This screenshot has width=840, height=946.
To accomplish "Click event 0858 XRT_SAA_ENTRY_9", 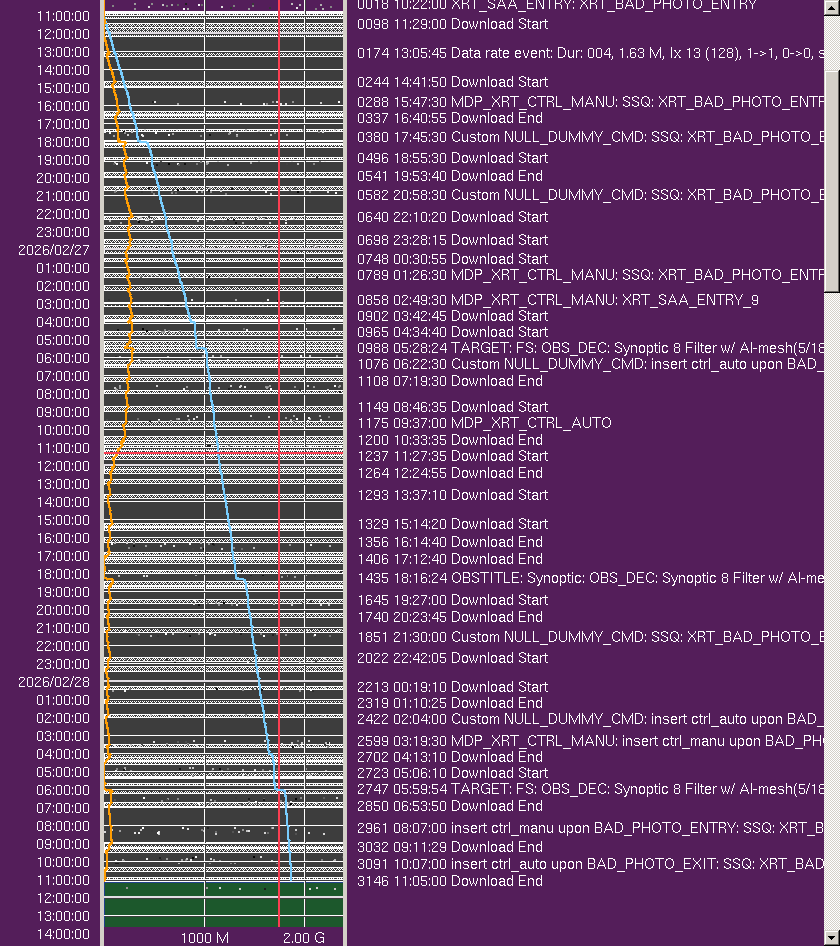I will (x=558, y=300).
